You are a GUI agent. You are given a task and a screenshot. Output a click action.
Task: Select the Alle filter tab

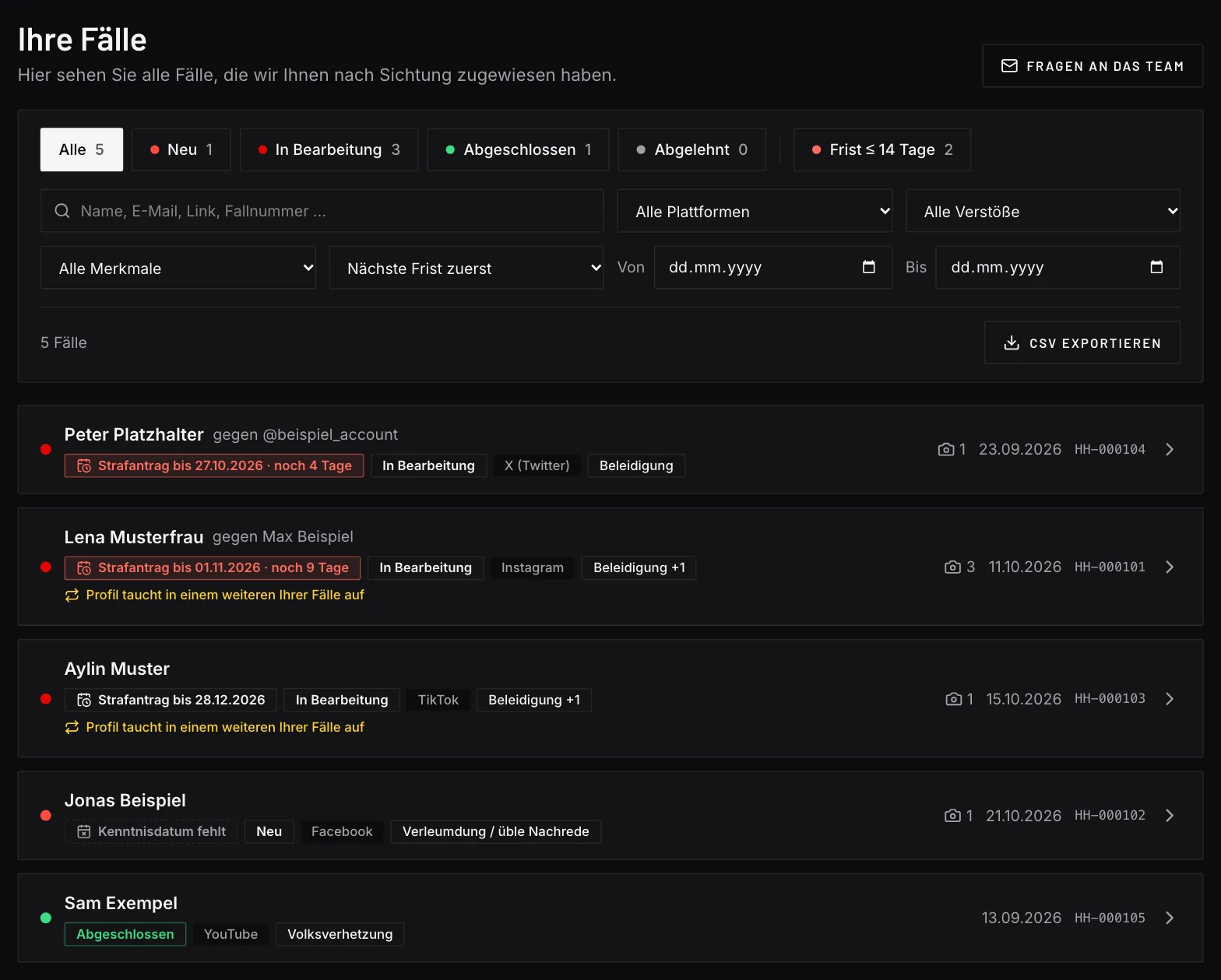coord(82,149)
